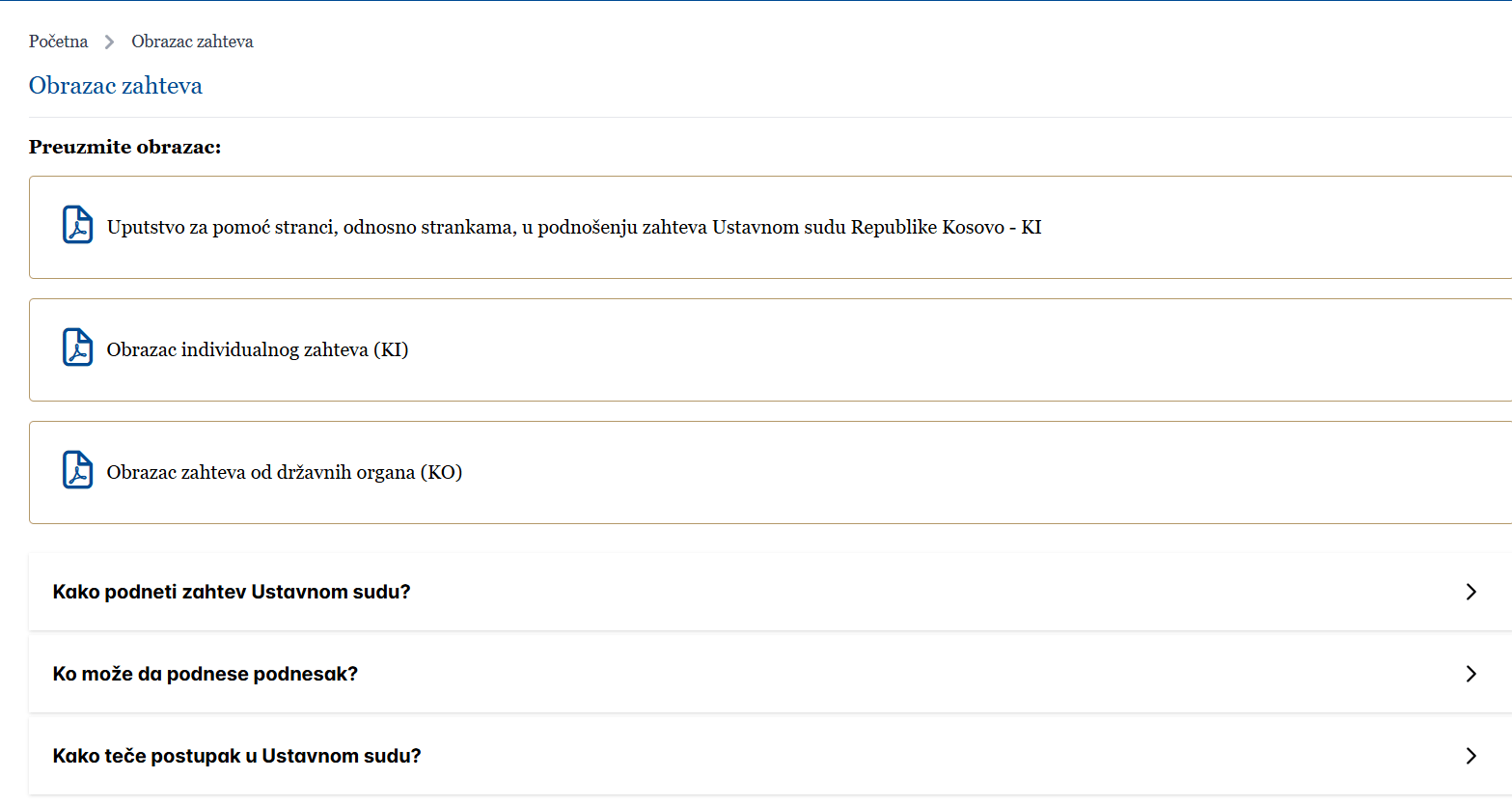Click the PDF icon for Obrazac individualnog zahteva

coord(78,347)
